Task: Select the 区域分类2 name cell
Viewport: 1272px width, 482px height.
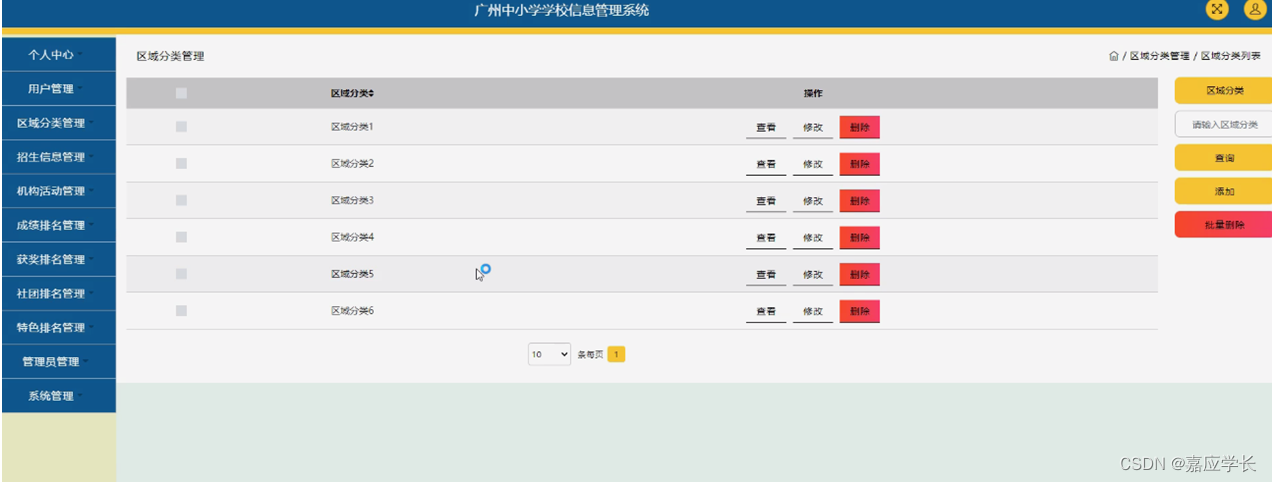Action: [352, 163]
